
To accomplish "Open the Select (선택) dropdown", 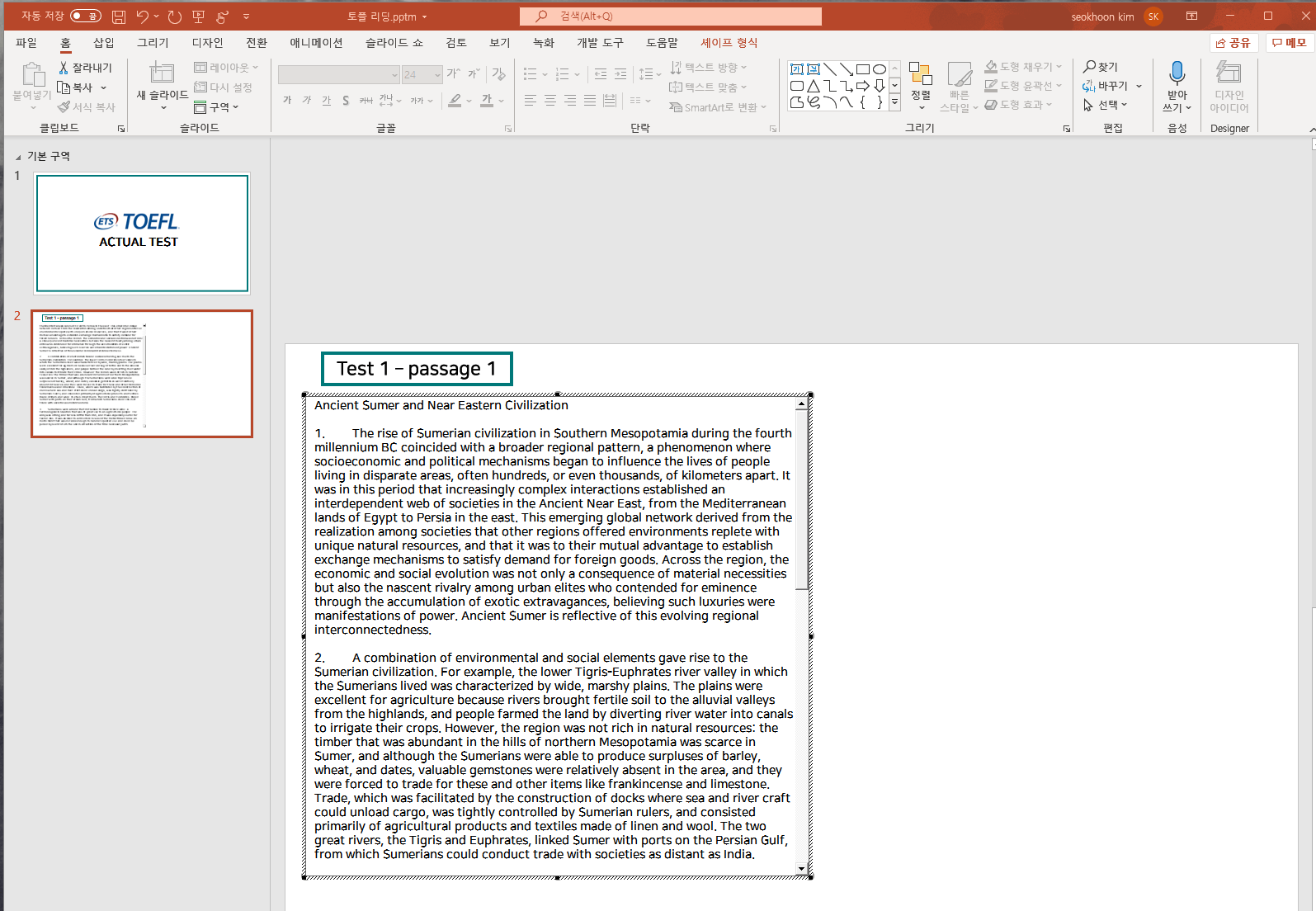I will (1124, 105).
